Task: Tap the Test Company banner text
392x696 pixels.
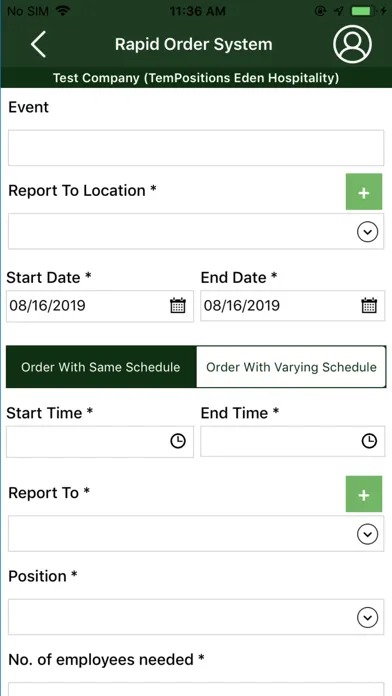Action: 196,78
